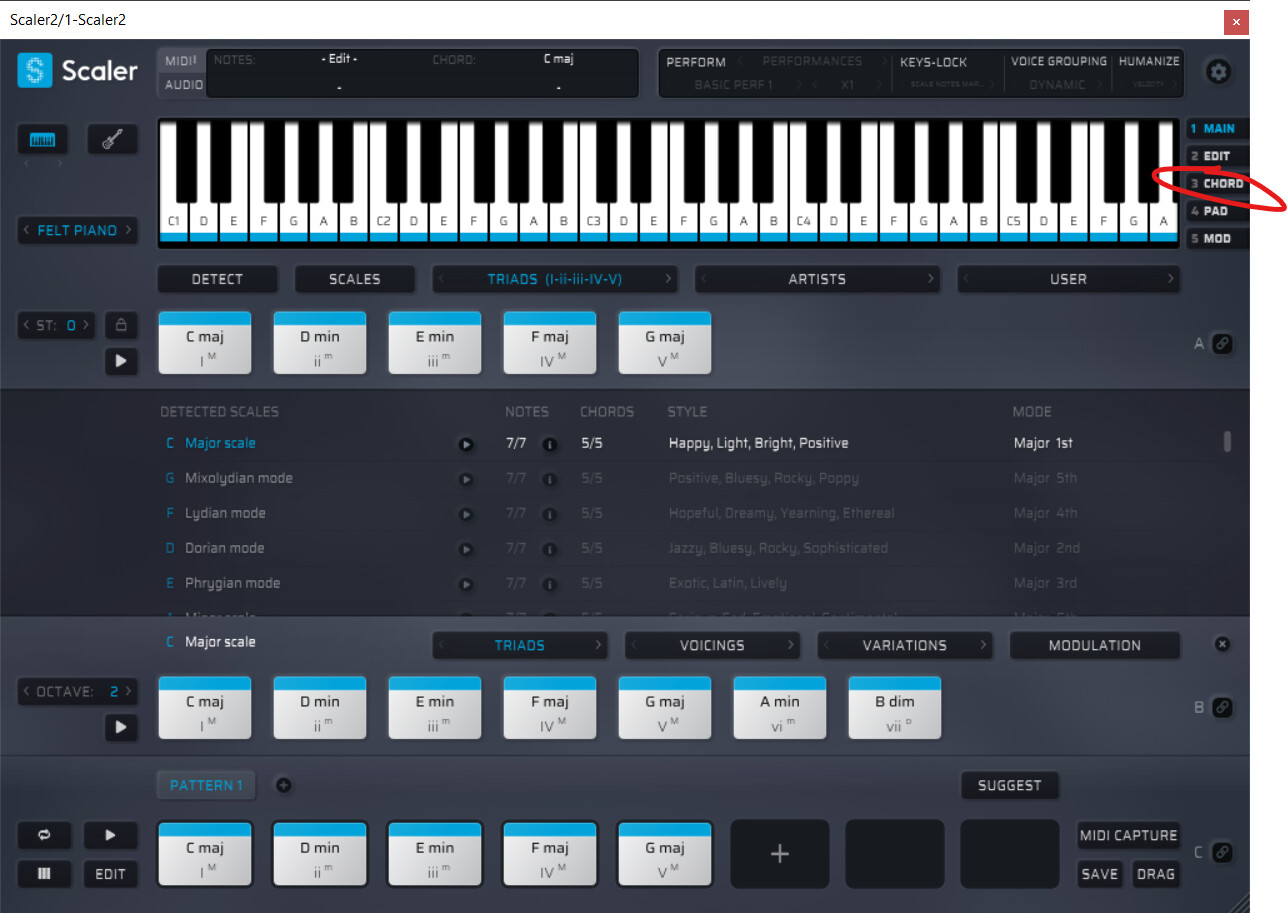This screenshot has width=1288, height=913.
Task: Increase the OCTAVE value
Action: (x=129, y=691)
